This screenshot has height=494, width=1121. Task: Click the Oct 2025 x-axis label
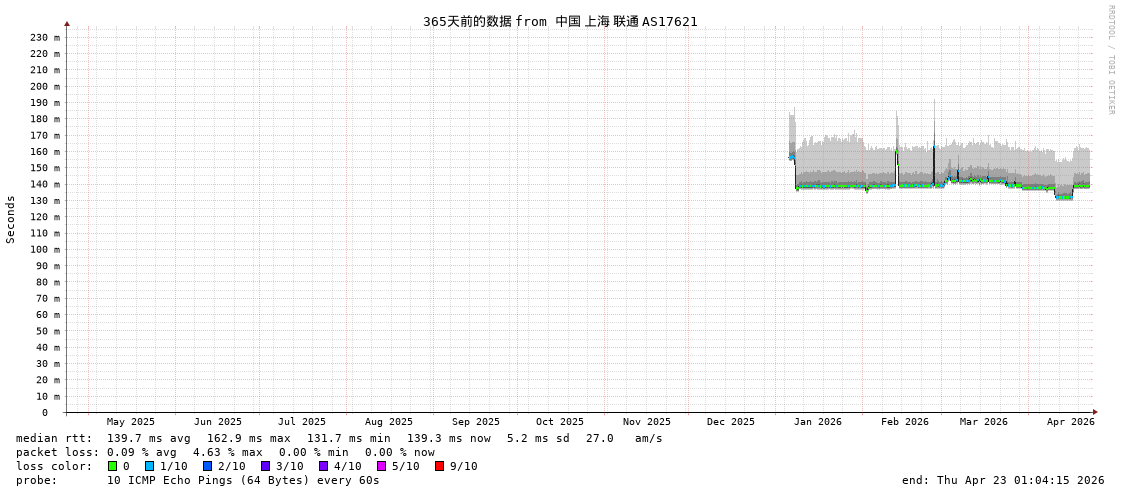coord(559,422)
